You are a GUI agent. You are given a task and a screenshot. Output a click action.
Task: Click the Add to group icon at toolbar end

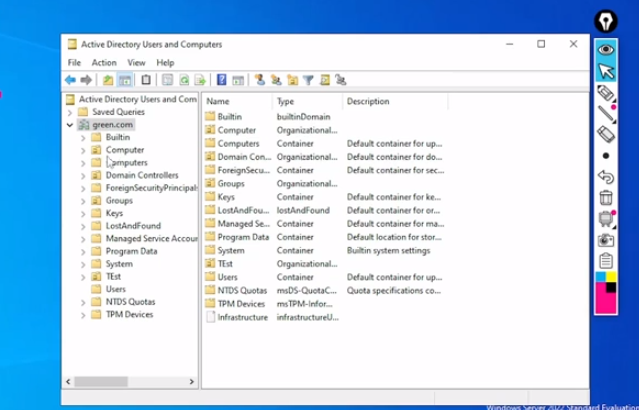(x=341, y=79)
